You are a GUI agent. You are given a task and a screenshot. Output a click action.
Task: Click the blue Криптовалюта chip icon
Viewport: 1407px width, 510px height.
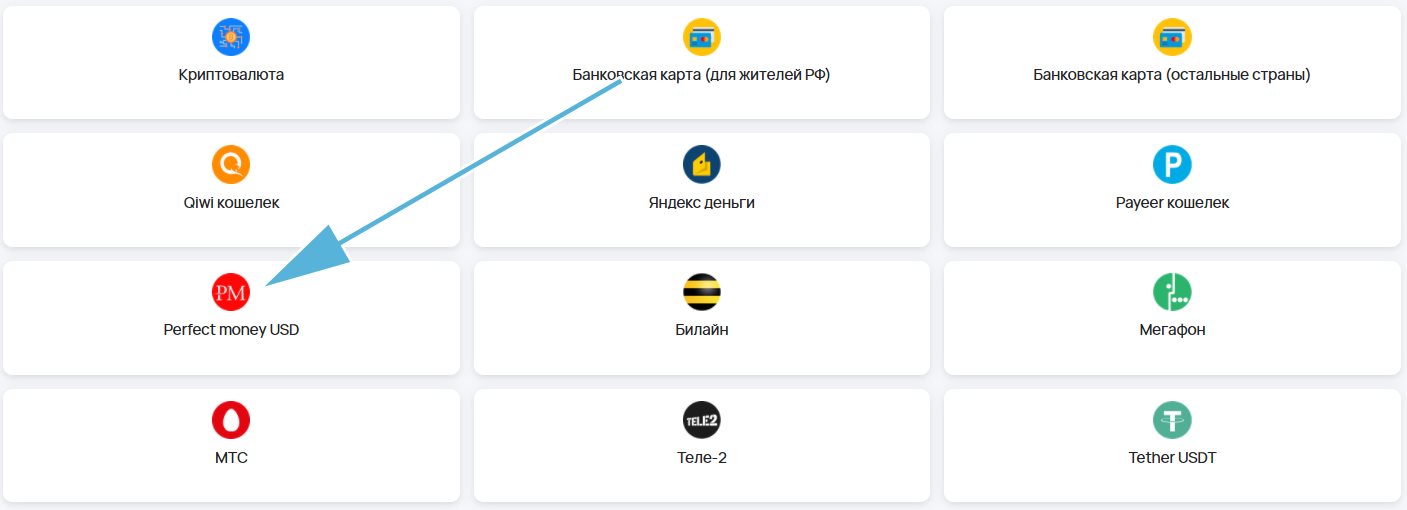click(231, 37)
